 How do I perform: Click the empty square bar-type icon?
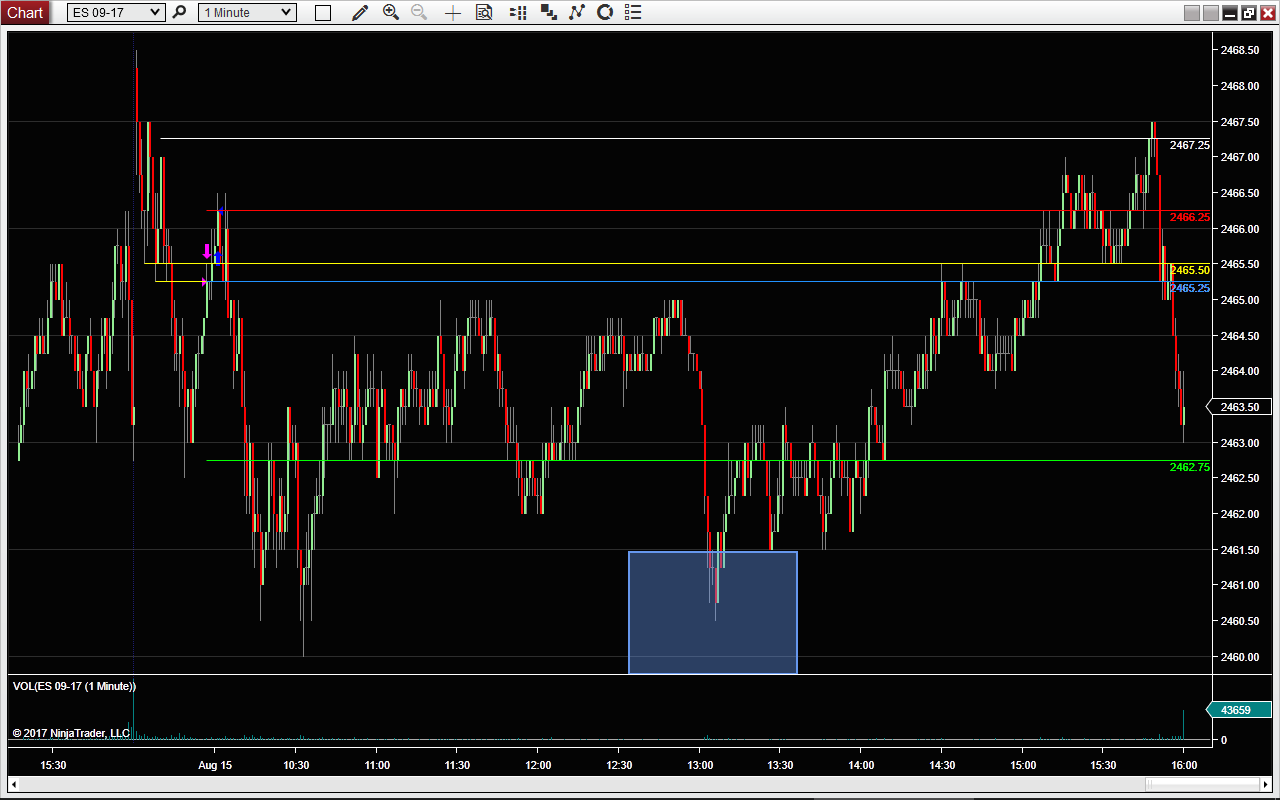pyautogui.click(x=323, y=13)
